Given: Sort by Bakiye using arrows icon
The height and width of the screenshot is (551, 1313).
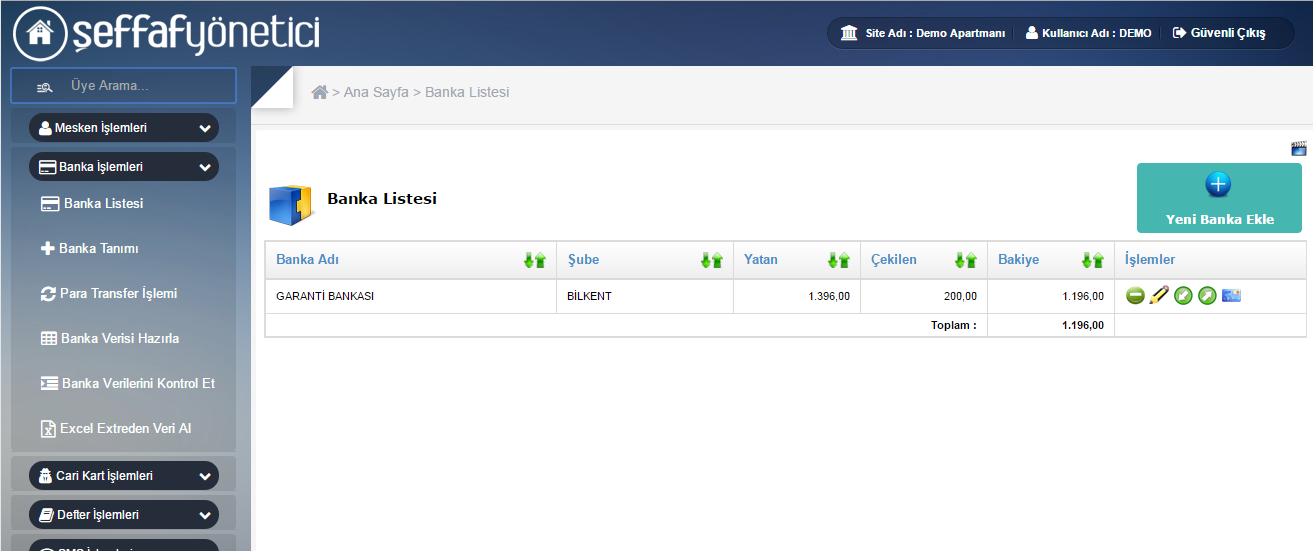Looking at the screenshot, I should (x=1092, y=260).
